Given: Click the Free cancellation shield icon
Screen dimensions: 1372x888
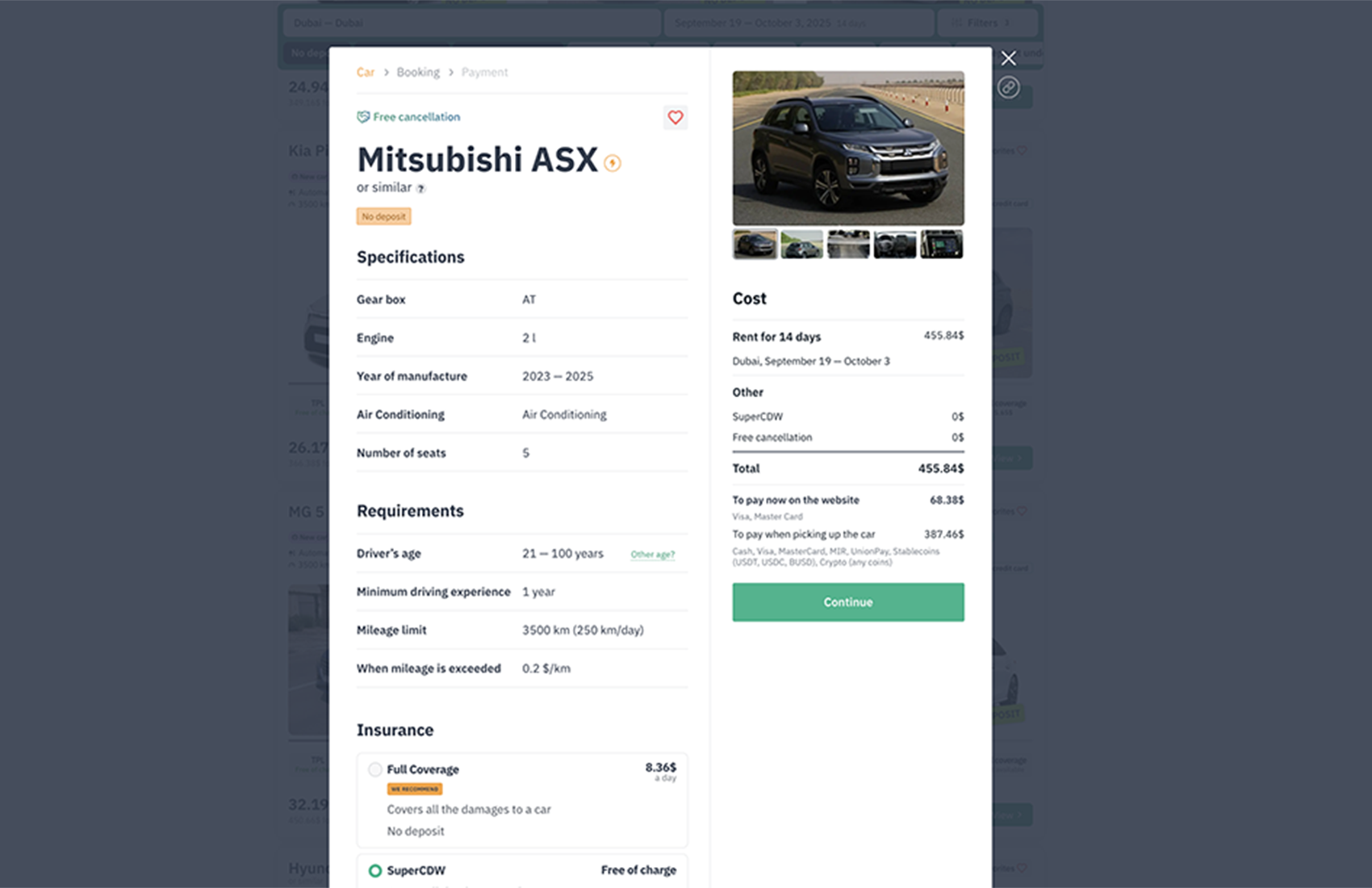Looking at the screenshot, I should tap(363, 117).
